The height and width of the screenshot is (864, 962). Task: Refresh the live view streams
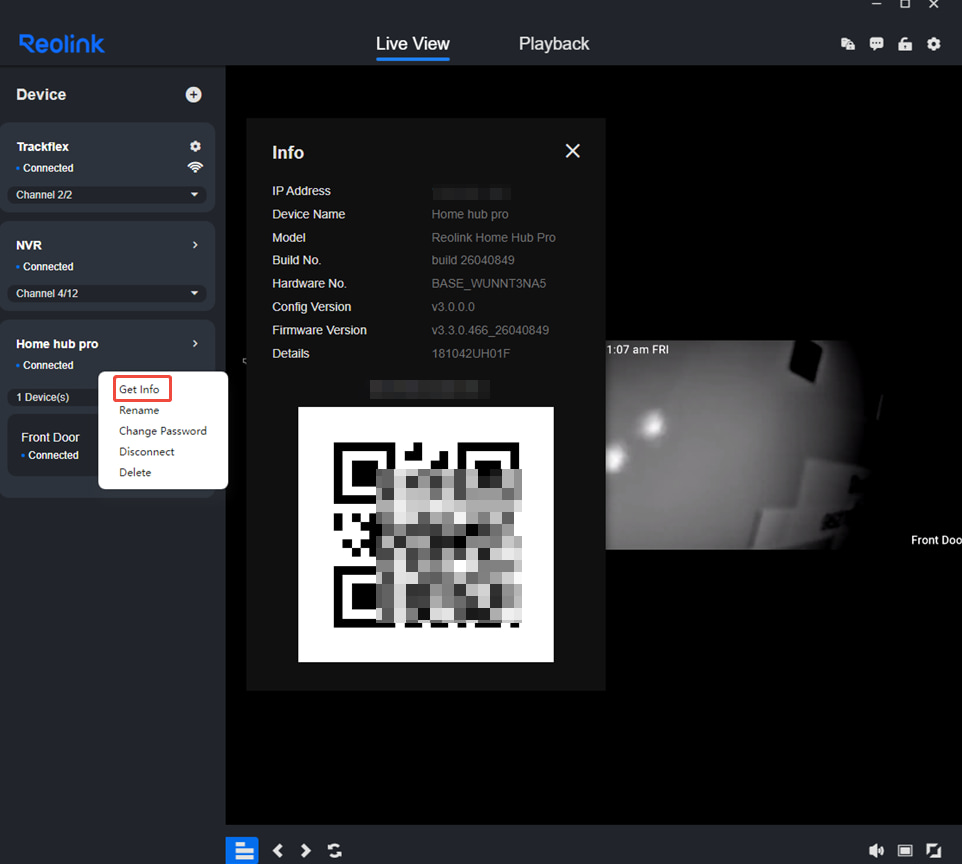(334, 850)
